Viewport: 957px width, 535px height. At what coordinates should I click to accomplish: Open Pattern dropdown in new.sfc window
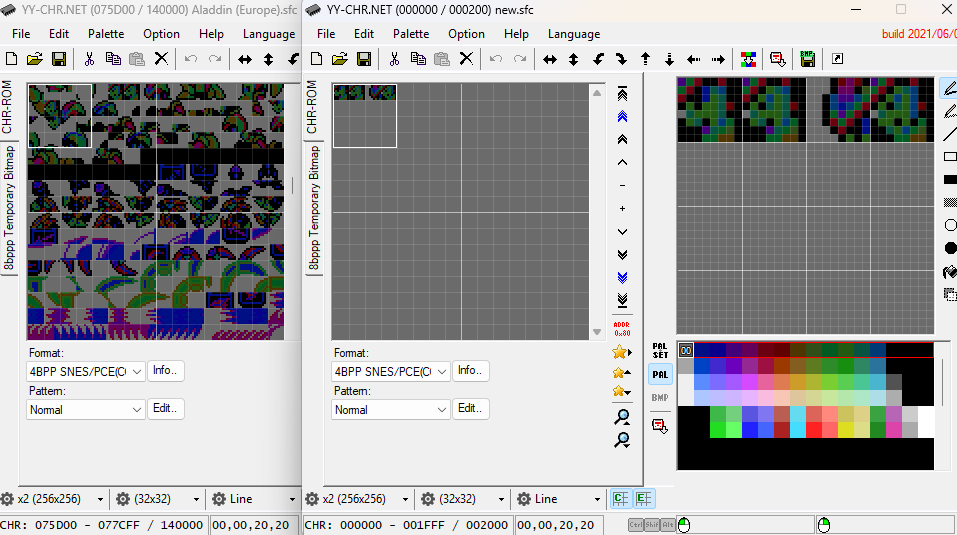coord(391,410)
